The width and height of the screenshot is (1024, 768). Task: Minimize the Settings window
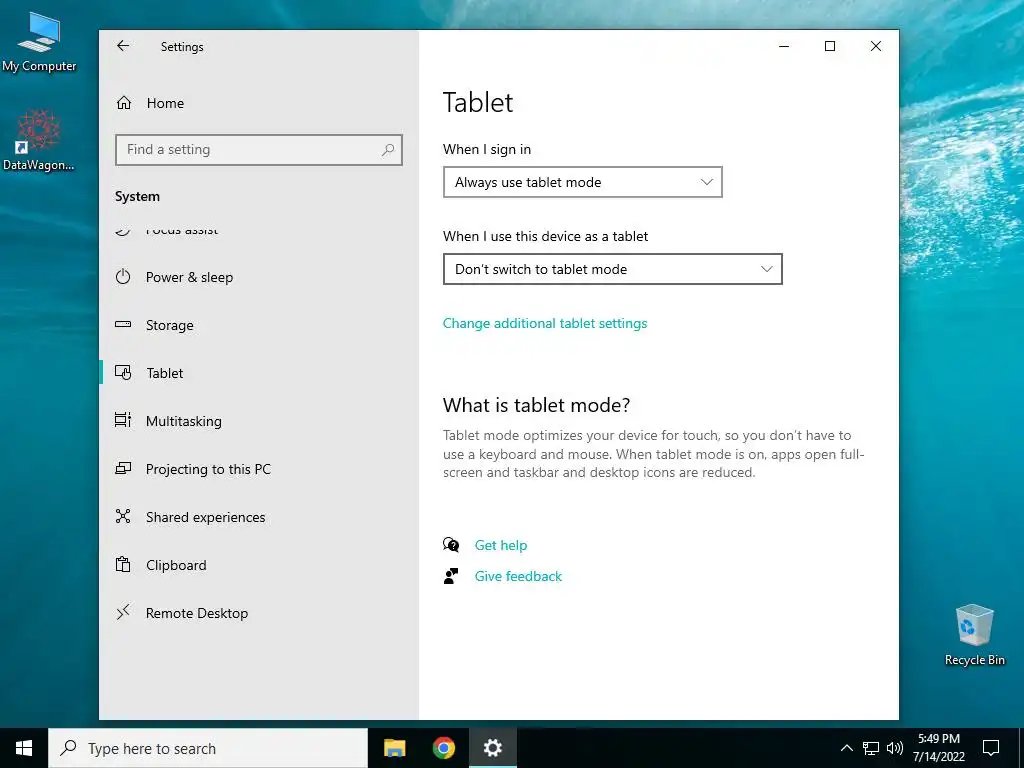[x=784, y=46]
